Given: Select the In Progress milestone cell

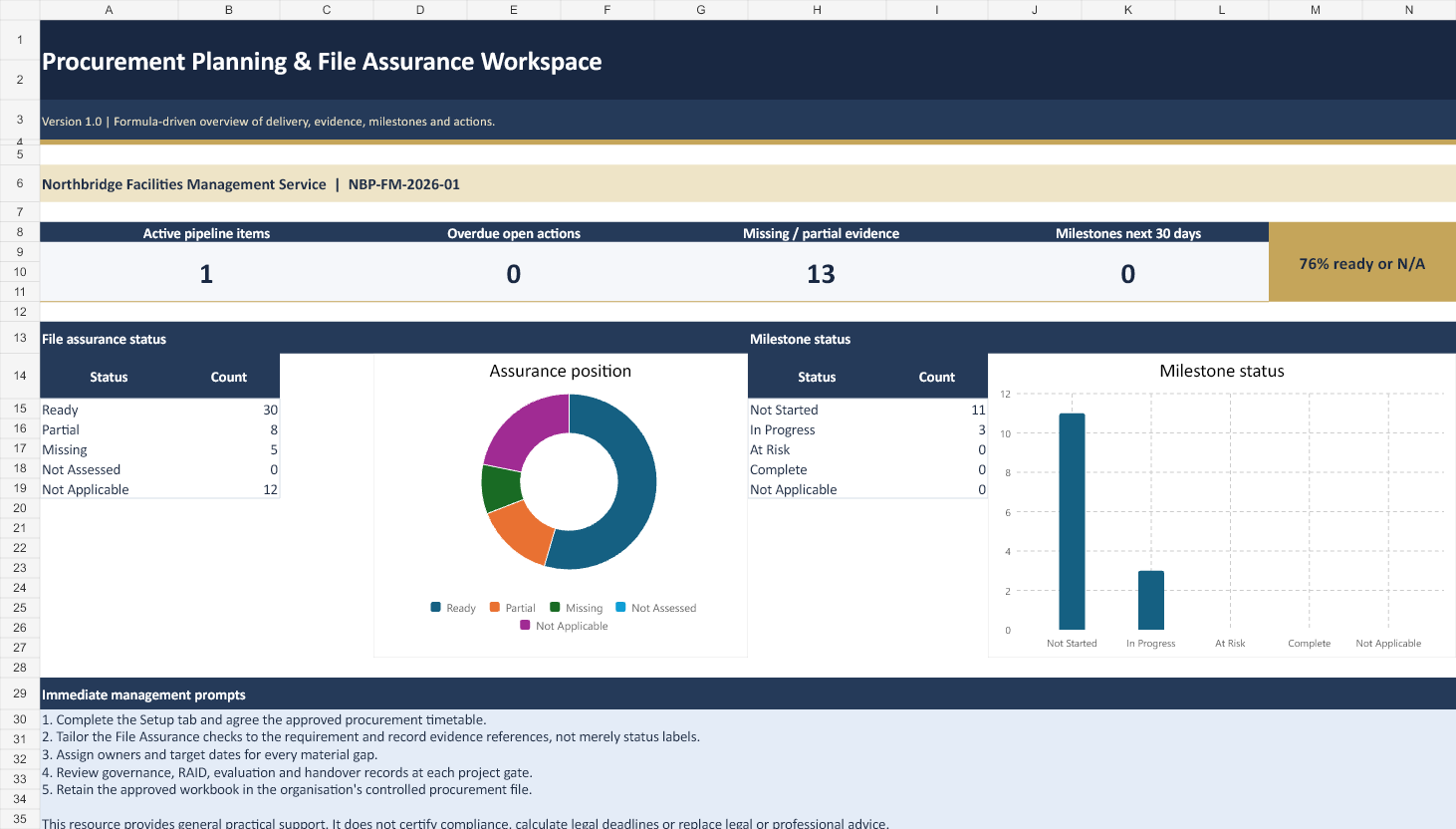Looking at the screenshot, I should click(x=817, y=429).
